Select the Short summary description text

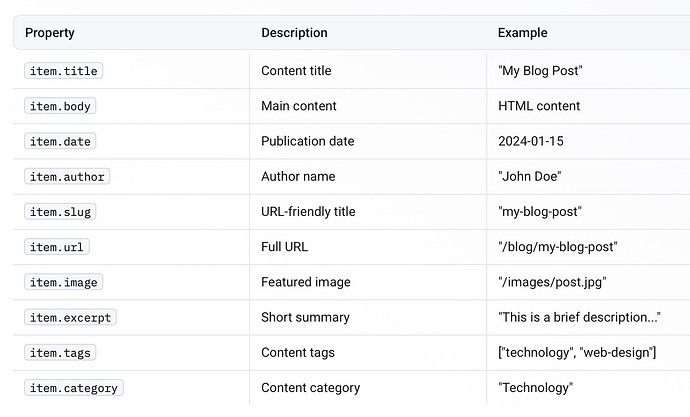(305, 317)
